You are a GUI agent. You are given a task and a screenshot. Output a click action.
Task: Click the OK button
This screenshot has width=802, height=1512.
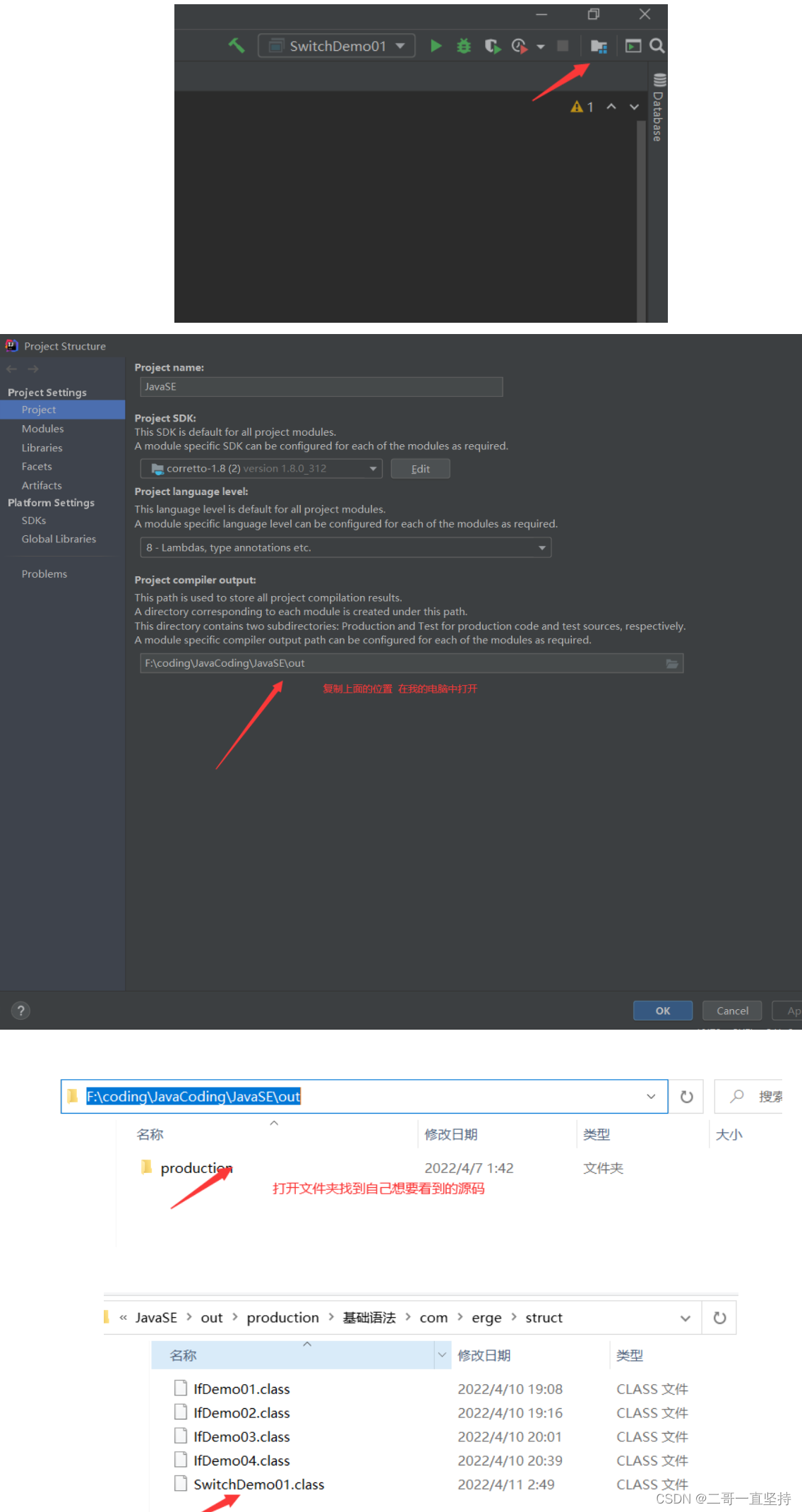[x=662, y=1011]
